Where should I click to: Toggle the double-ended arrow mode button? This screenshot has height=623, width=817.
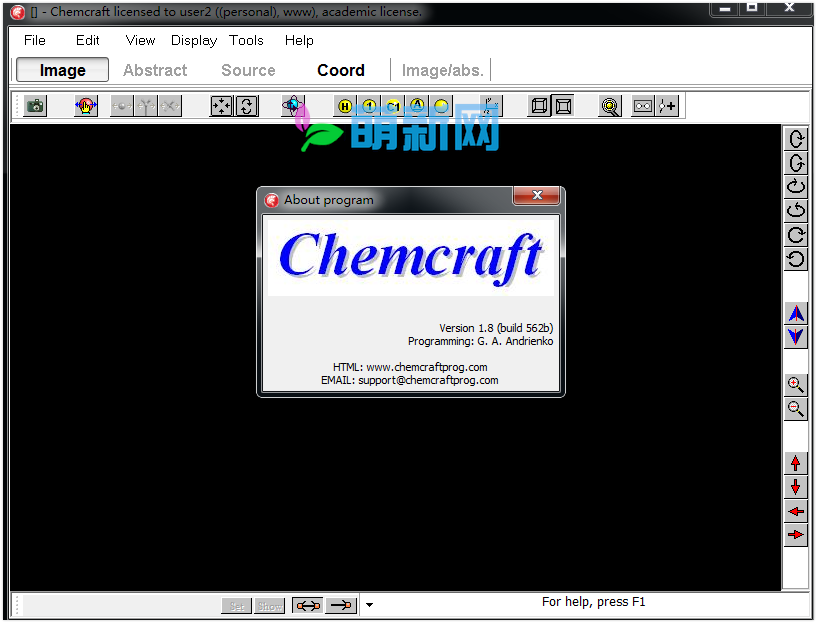coord(308,605)
